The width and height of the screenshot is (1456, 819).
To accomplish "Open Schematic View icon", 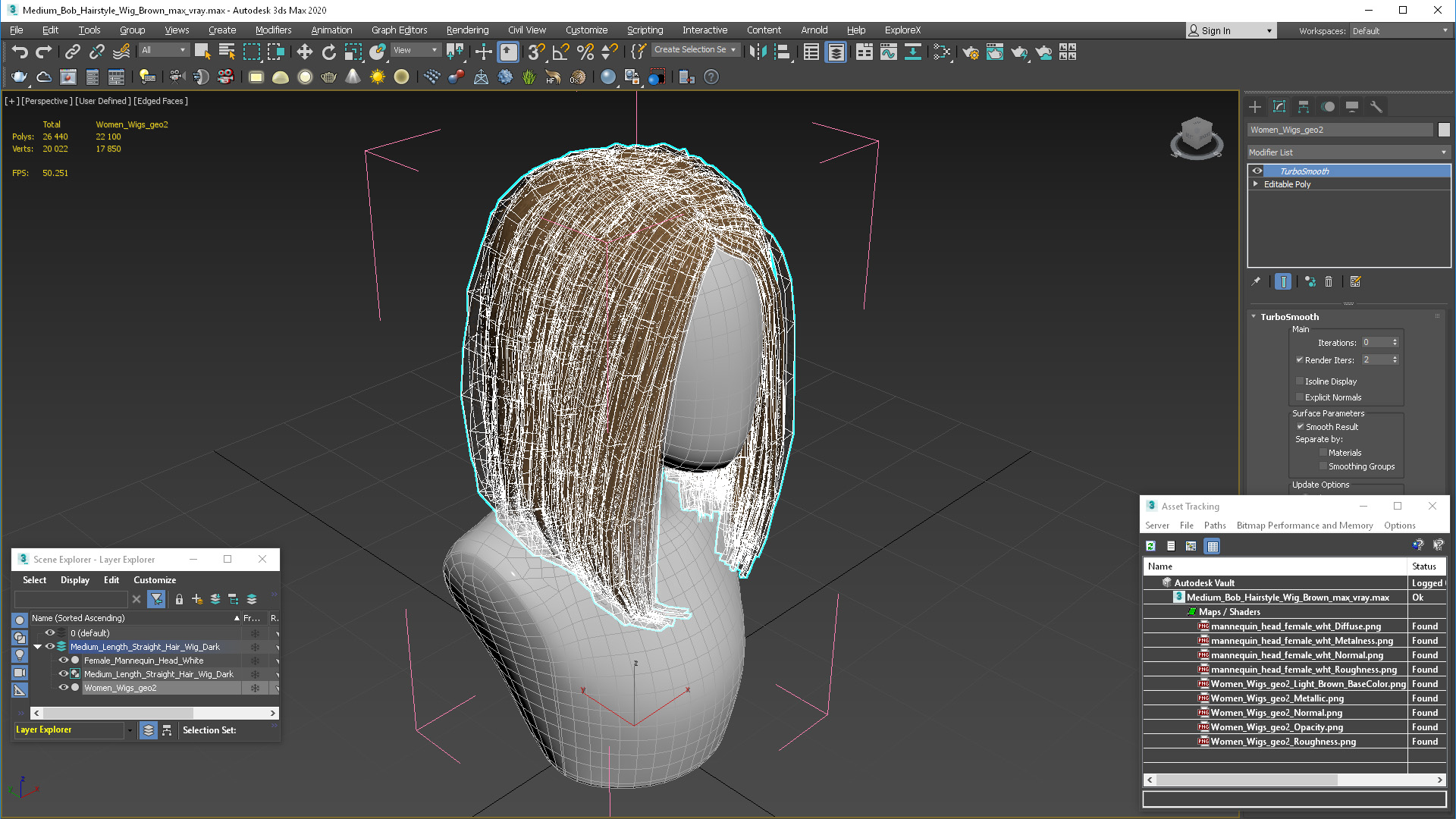I will [x=913, y=52].
